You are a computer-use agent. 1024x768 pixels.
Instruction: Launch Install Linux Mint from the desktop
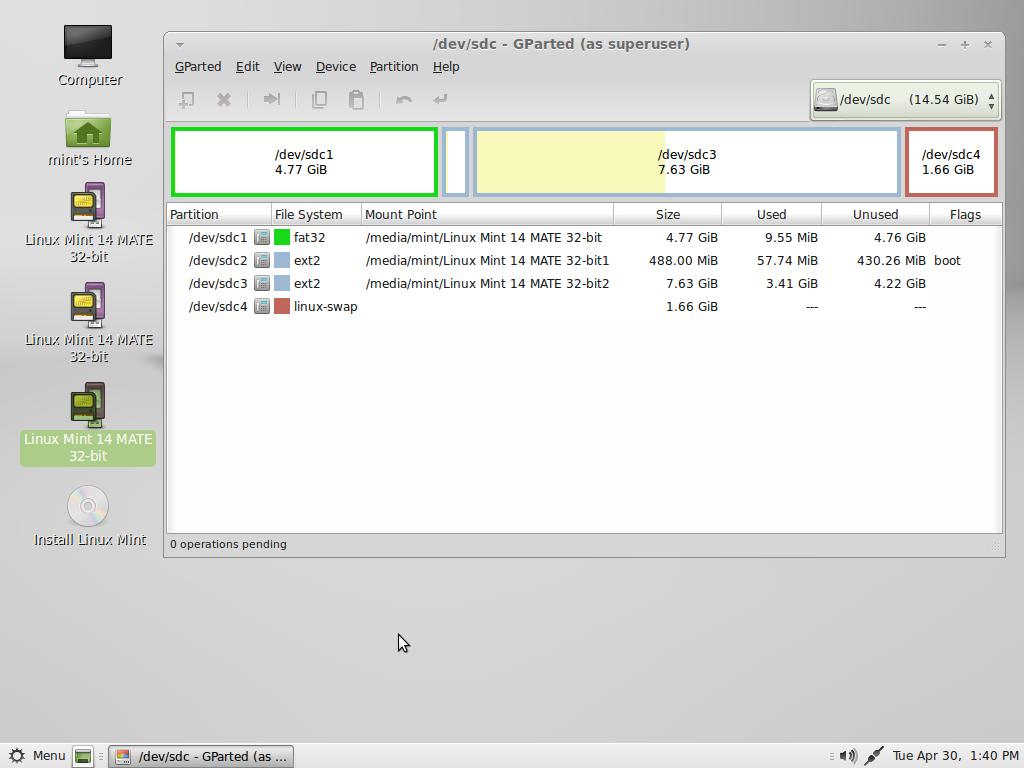(88, 505)
